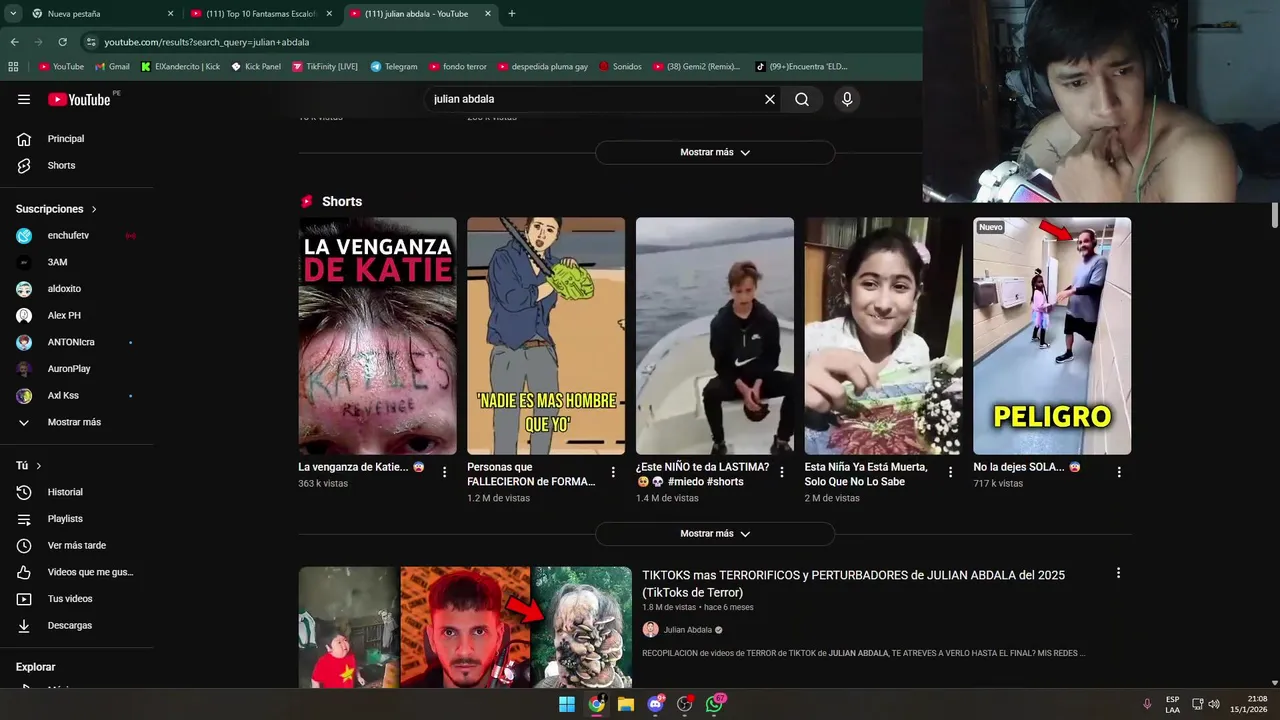Open the Suscripciones section chevron

coord(94,209)
